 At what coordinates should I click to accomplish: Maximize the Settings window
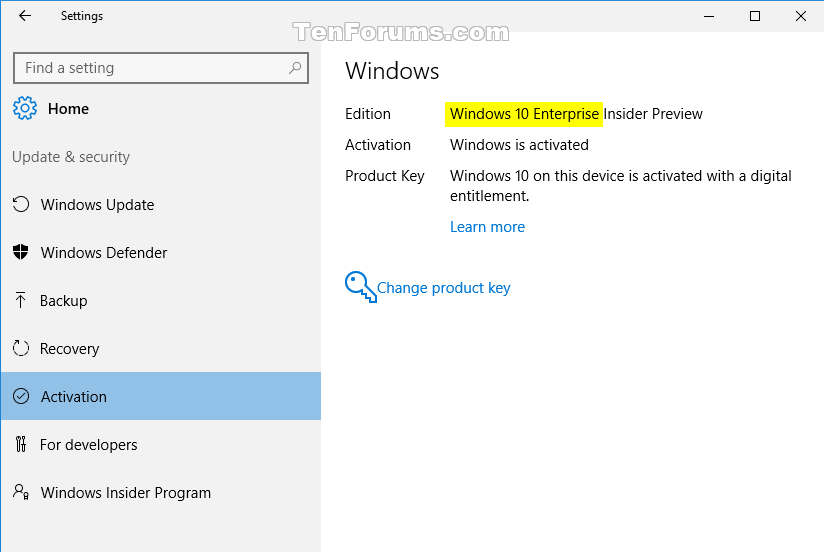[x=755, y=16]
